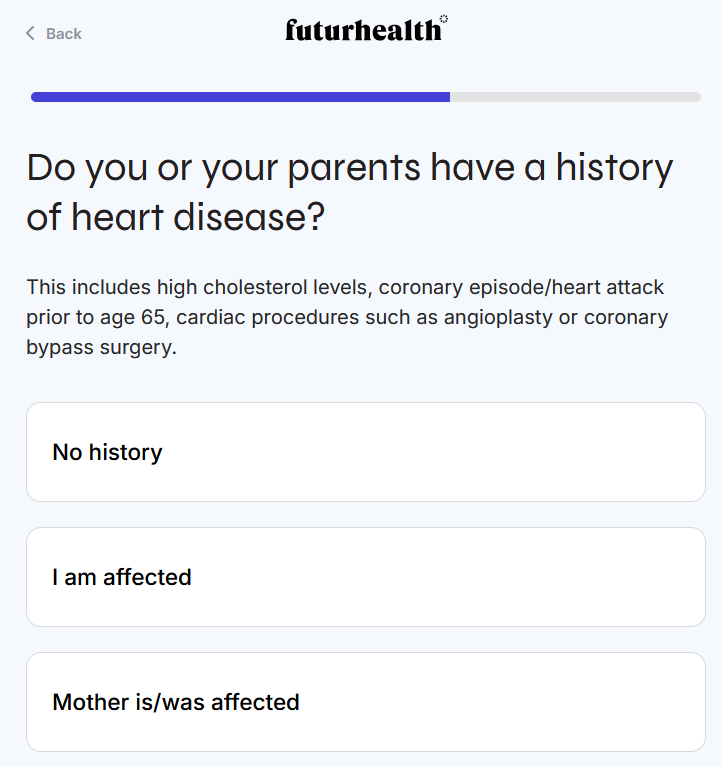Viewport: 722px width, 767px height.
Task: Click the blue filled progress bar segment
Action: [x=240, y=97]
